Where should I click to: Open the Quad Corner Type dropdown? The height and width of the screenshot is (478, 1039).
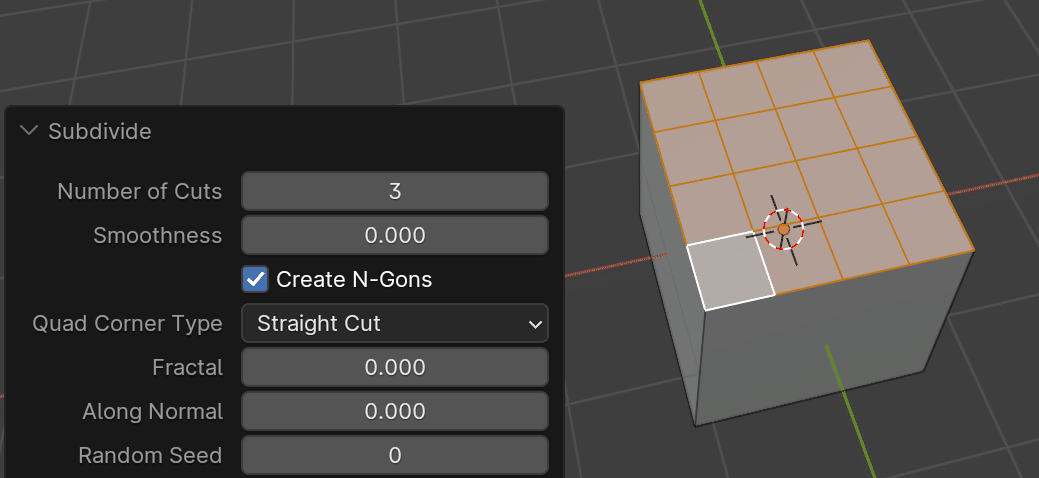click(395, 324)
